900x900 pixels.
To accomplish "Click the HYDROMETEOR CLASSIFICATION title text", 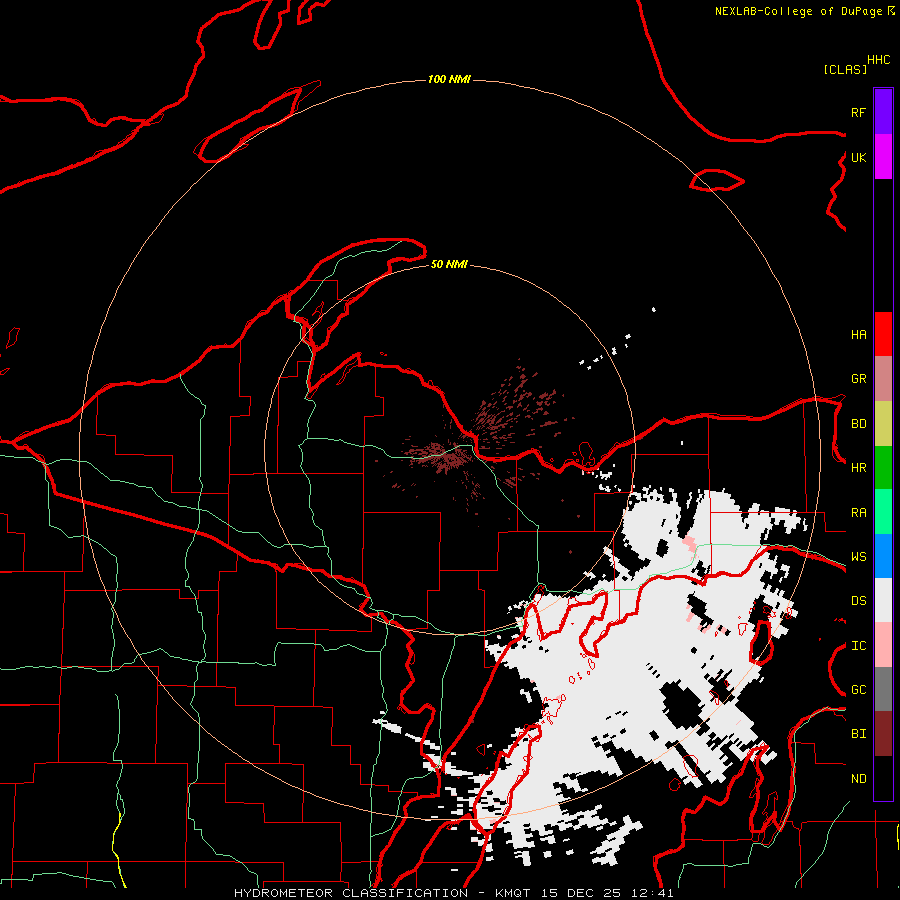I will 351,893.
